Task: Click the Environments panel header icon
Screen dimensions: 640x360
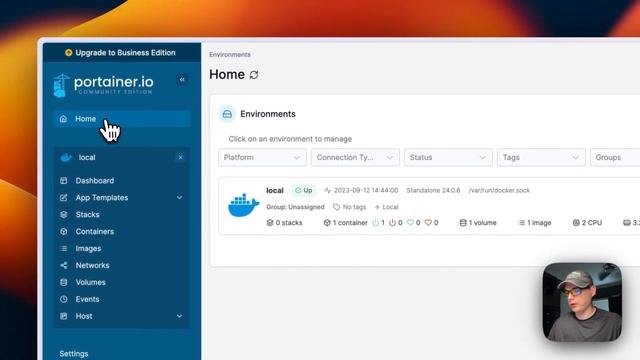Action: click(227, 114)
